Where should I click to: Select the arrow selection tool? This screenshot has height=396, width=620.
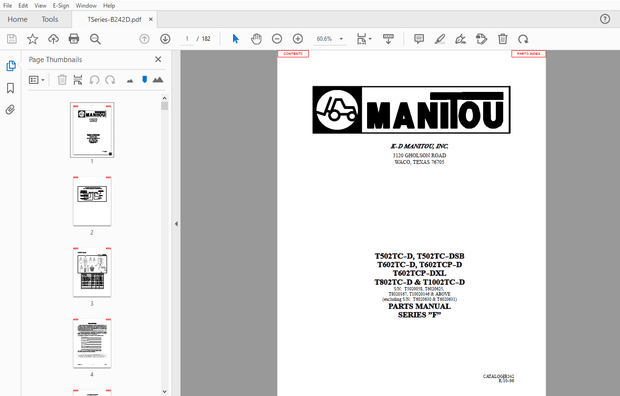click(236, 39)
